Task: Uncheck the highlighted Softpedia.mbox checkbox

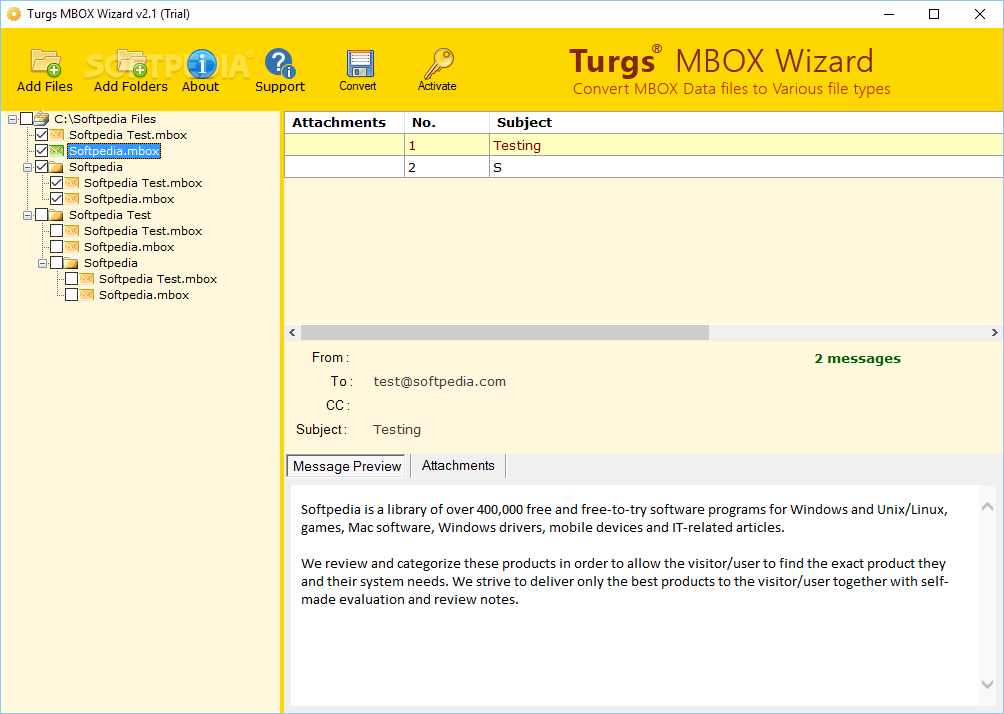Action: tap(42, 151)
